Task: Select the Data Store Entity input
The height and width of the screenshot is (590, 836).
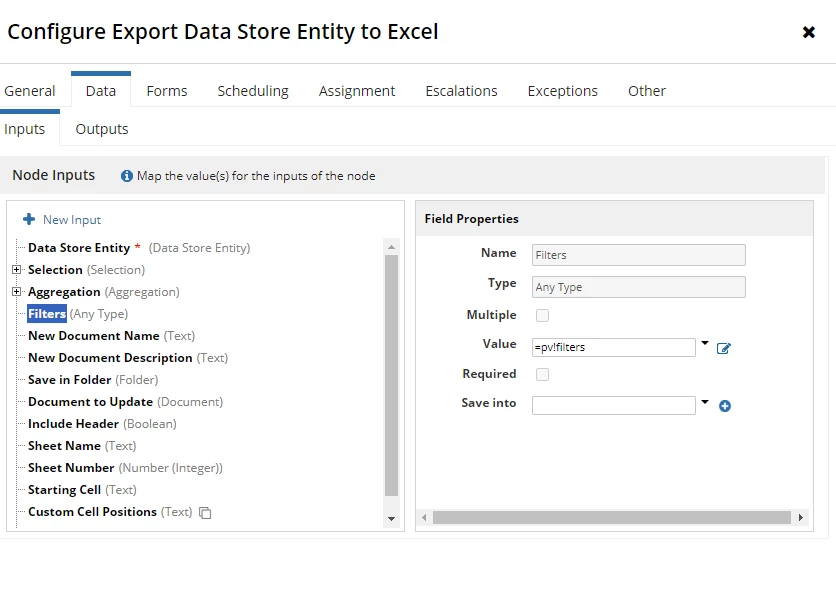Action: [139, 248]
